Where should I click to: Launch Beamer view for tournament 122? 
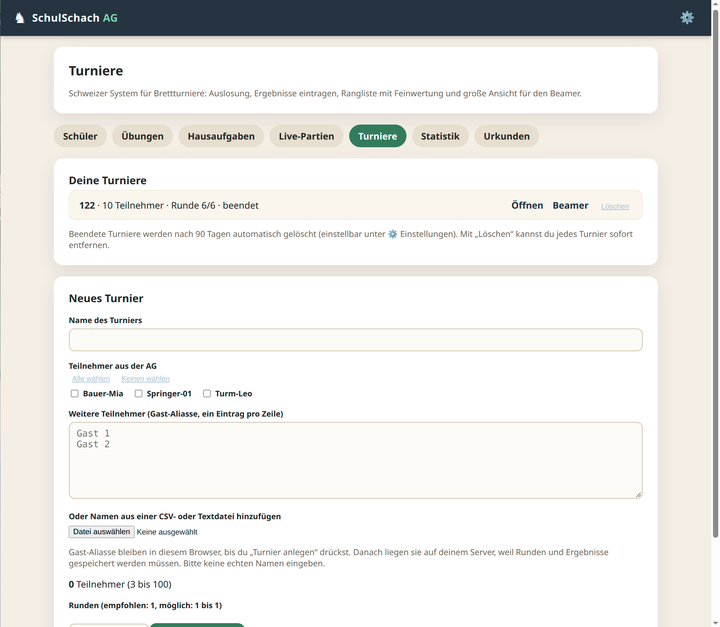pyautogui.click(x=570, y=205)
